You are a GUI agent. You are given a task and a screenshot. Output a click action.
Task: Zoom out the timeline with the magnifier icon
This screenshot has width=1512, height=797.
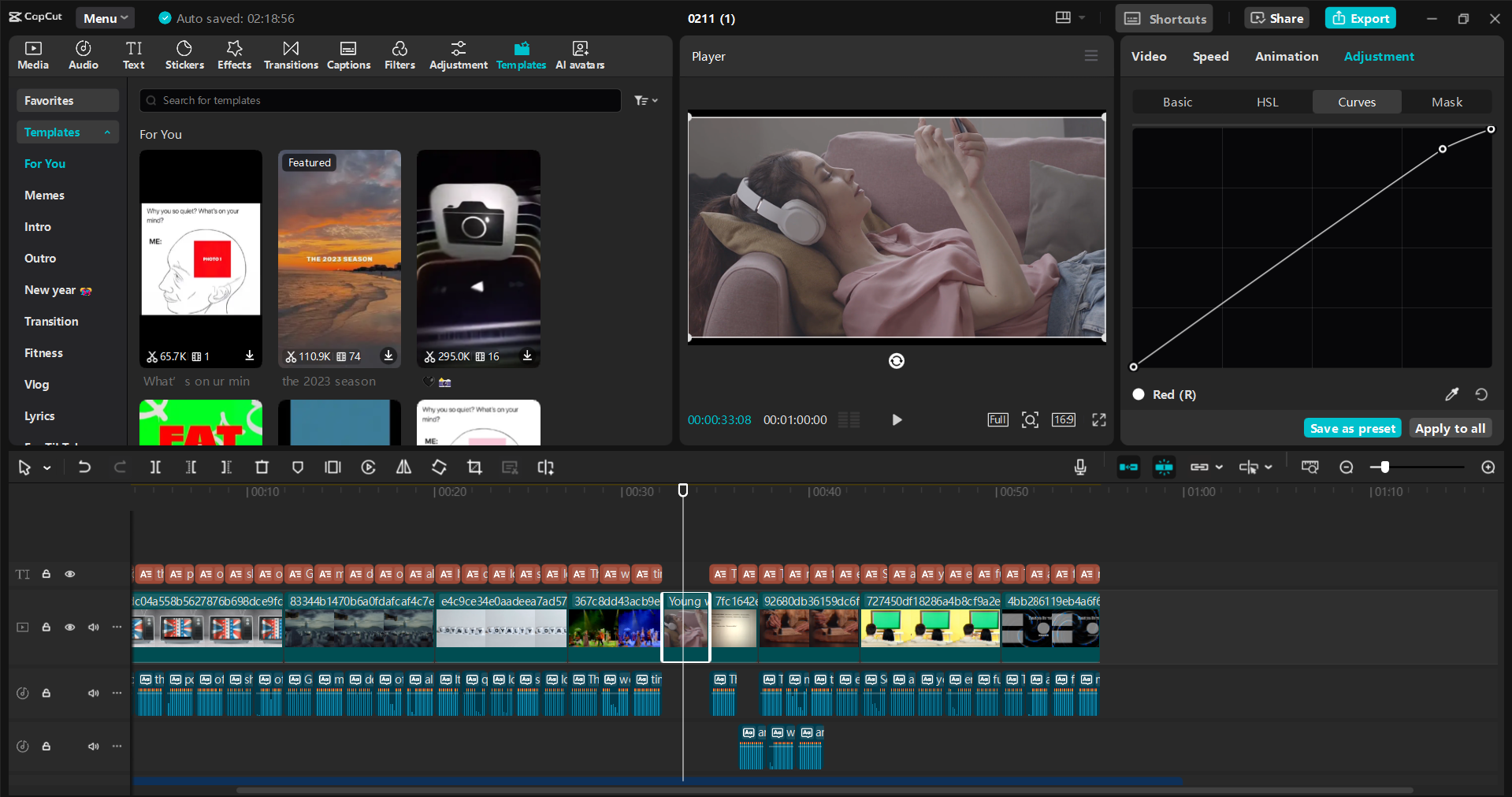pos(1346,467)
